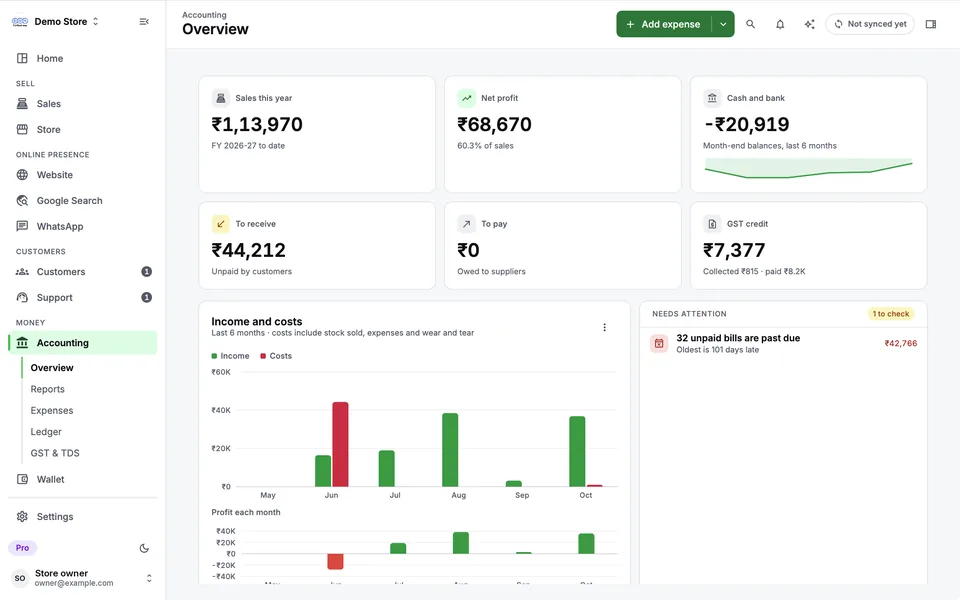Click the Accounting bank icon in the sidebar
The width and height of the screenshot is (960, 600).
point(22,342)
